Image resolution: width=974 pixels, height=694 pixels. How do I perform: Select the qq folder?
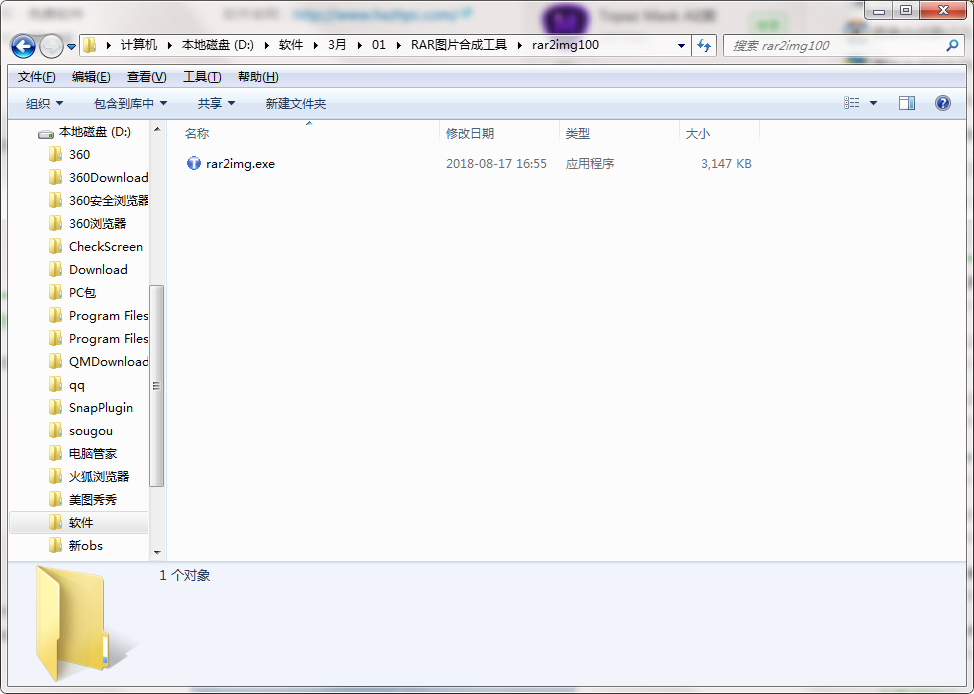click(x=76, y=385)
